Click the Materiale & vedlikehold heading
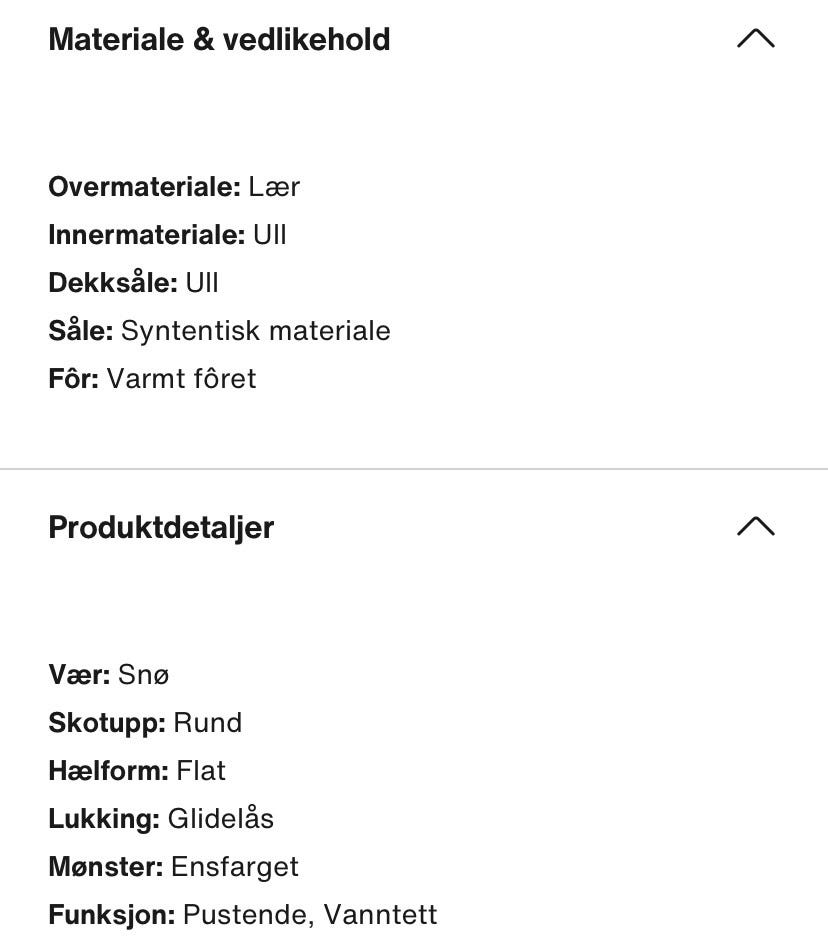The width and height of the screenshot is (828, 939). (x=219, y=40)
